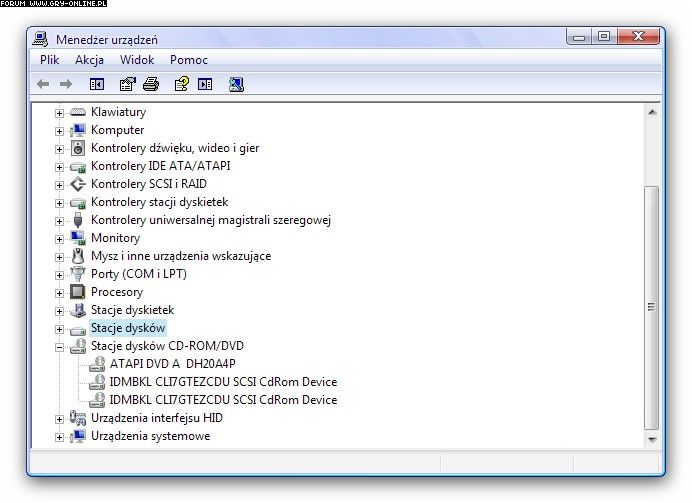Click the Back arrow in the toolbar
The image size is (692, 503).
click(43, 85)
